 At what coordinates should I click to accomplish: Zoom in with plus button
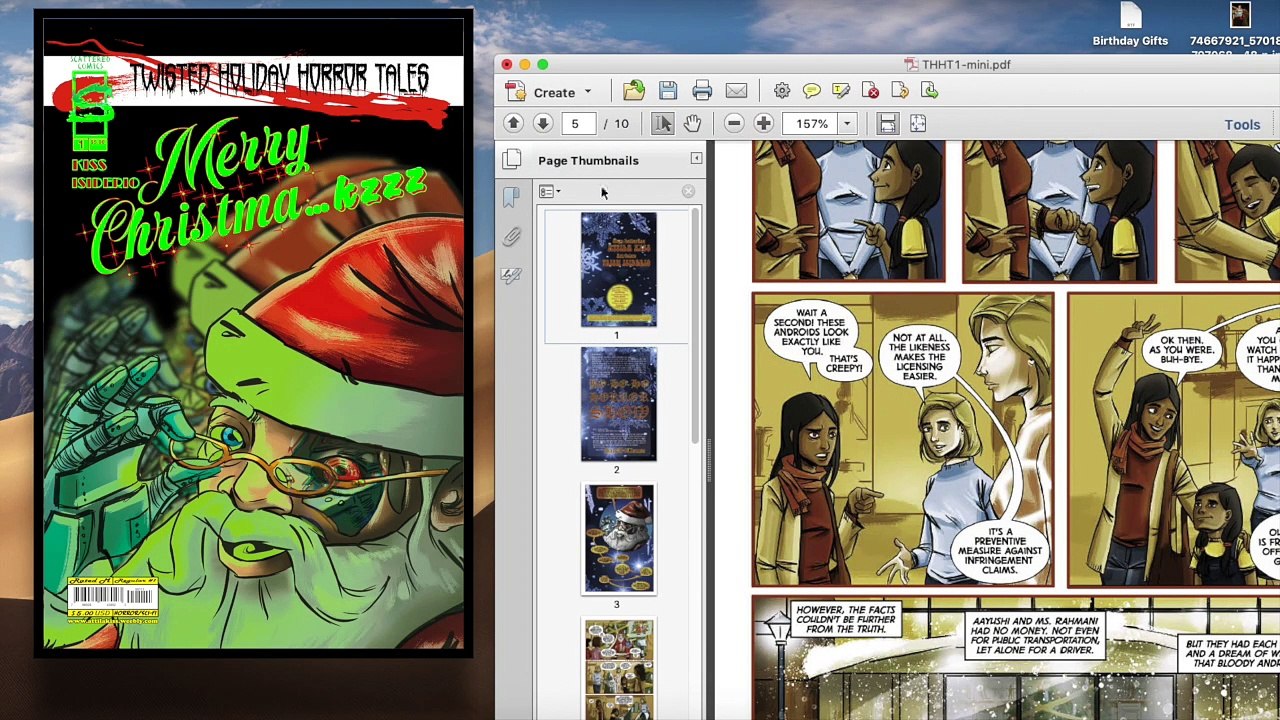[x=763, y=123]
